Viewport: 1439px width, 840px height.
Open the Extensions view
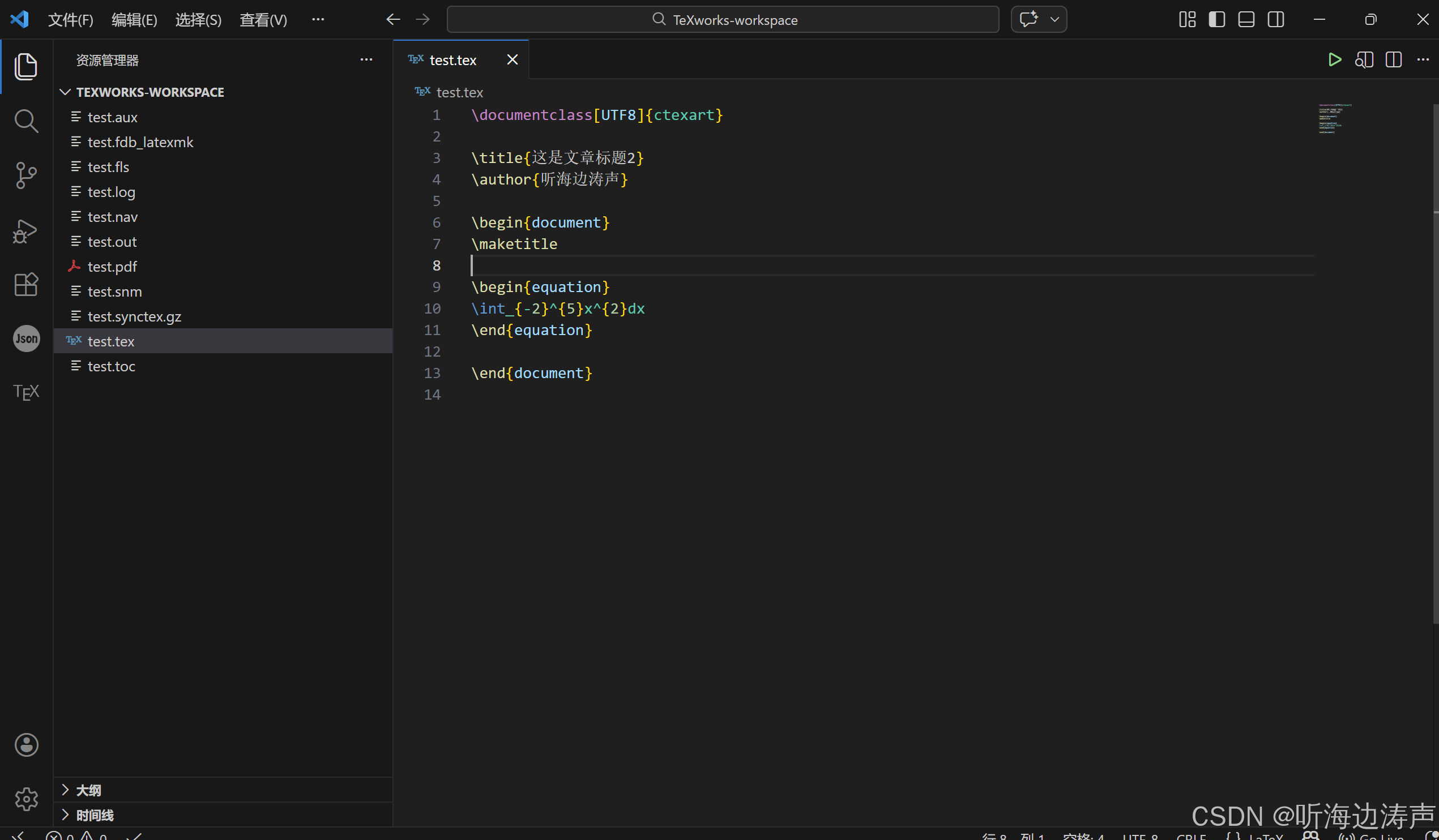[x=25, y=284]
